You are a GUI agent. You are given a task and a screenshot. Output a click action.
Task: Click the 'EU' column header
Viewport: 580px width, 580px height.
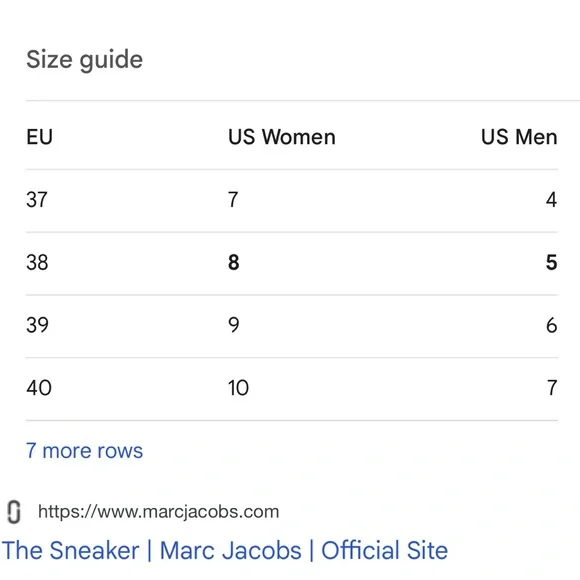pos(40,137)
